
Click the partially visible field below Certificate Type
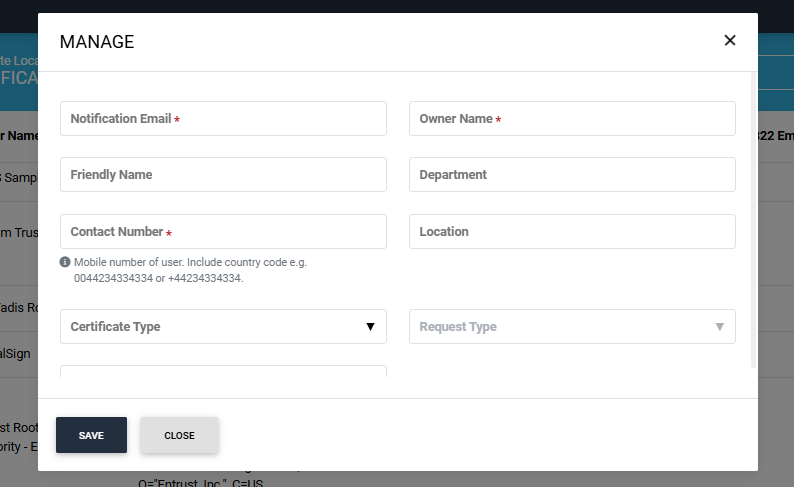tap(223, 372)
